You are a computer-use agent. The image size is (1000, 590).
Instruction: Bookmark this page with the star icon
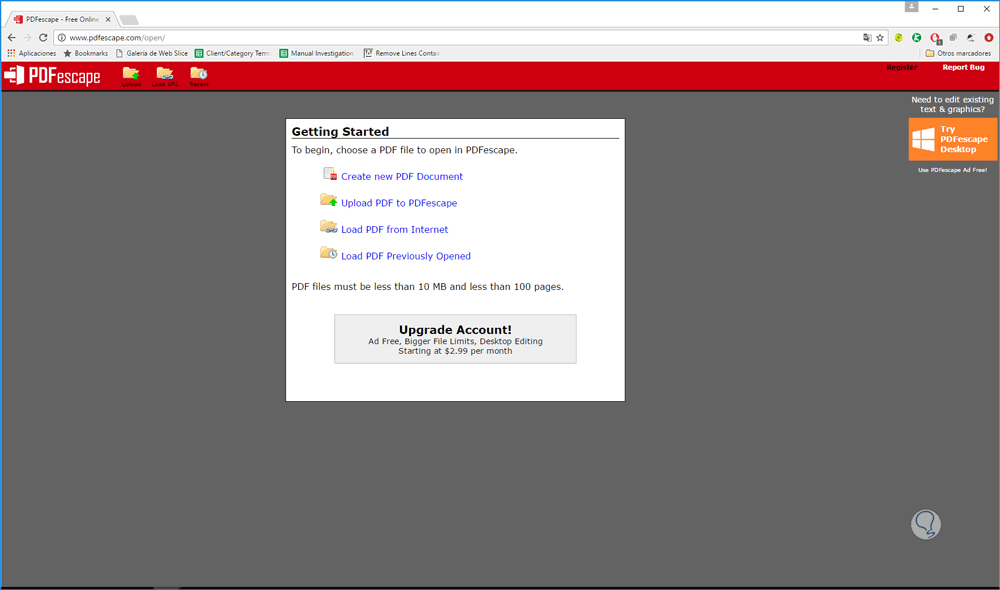[880, 38]
